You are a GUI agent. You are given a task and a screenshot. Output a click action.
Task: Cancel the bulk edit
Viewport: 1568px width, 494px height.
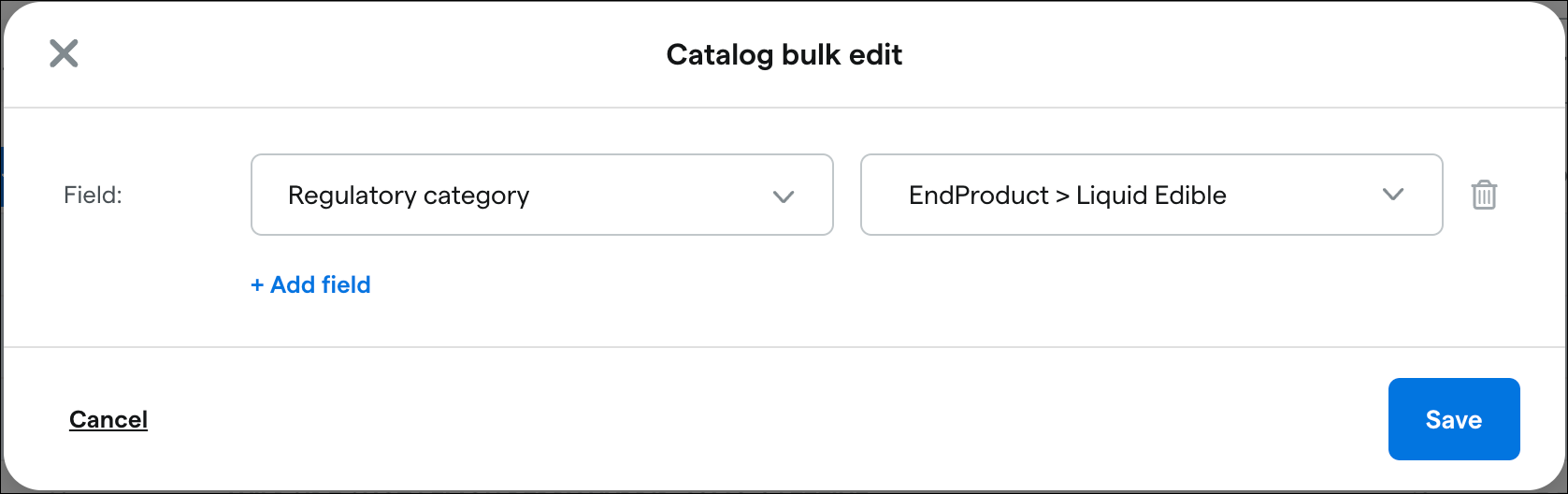(x=108, y=419)
